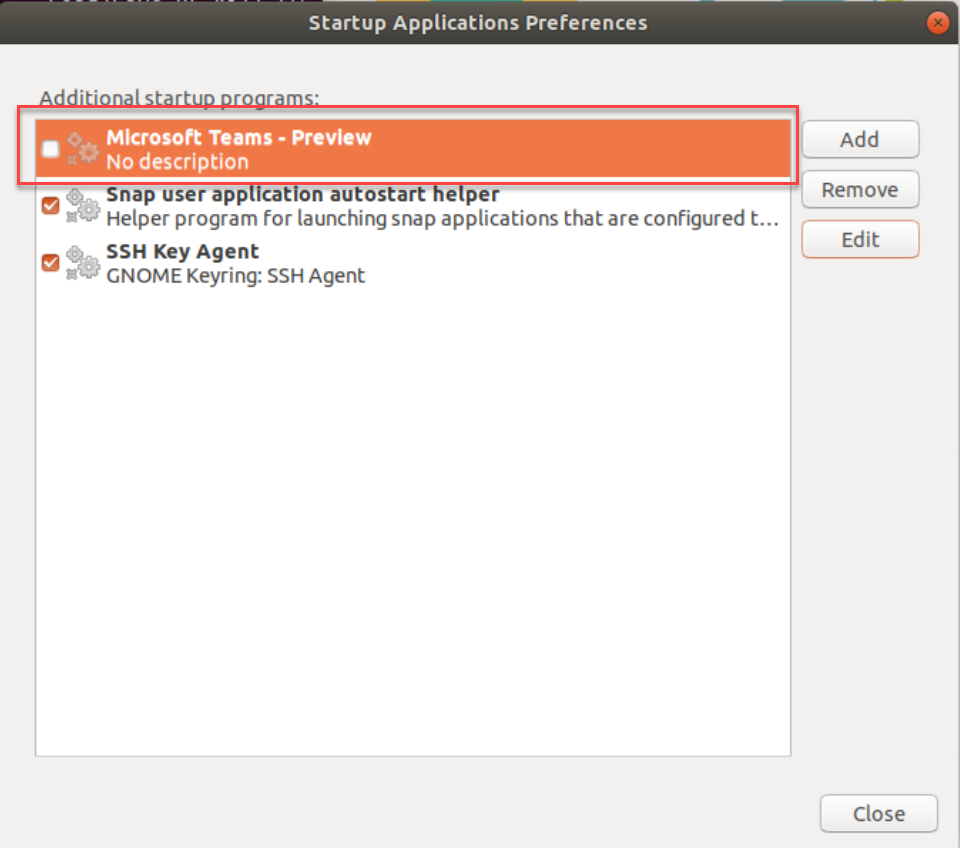Screen dimensions: 960x848
Task: Select the SSH Key Agent list entry
Action: pyautogui.click(x=400, y=261)
